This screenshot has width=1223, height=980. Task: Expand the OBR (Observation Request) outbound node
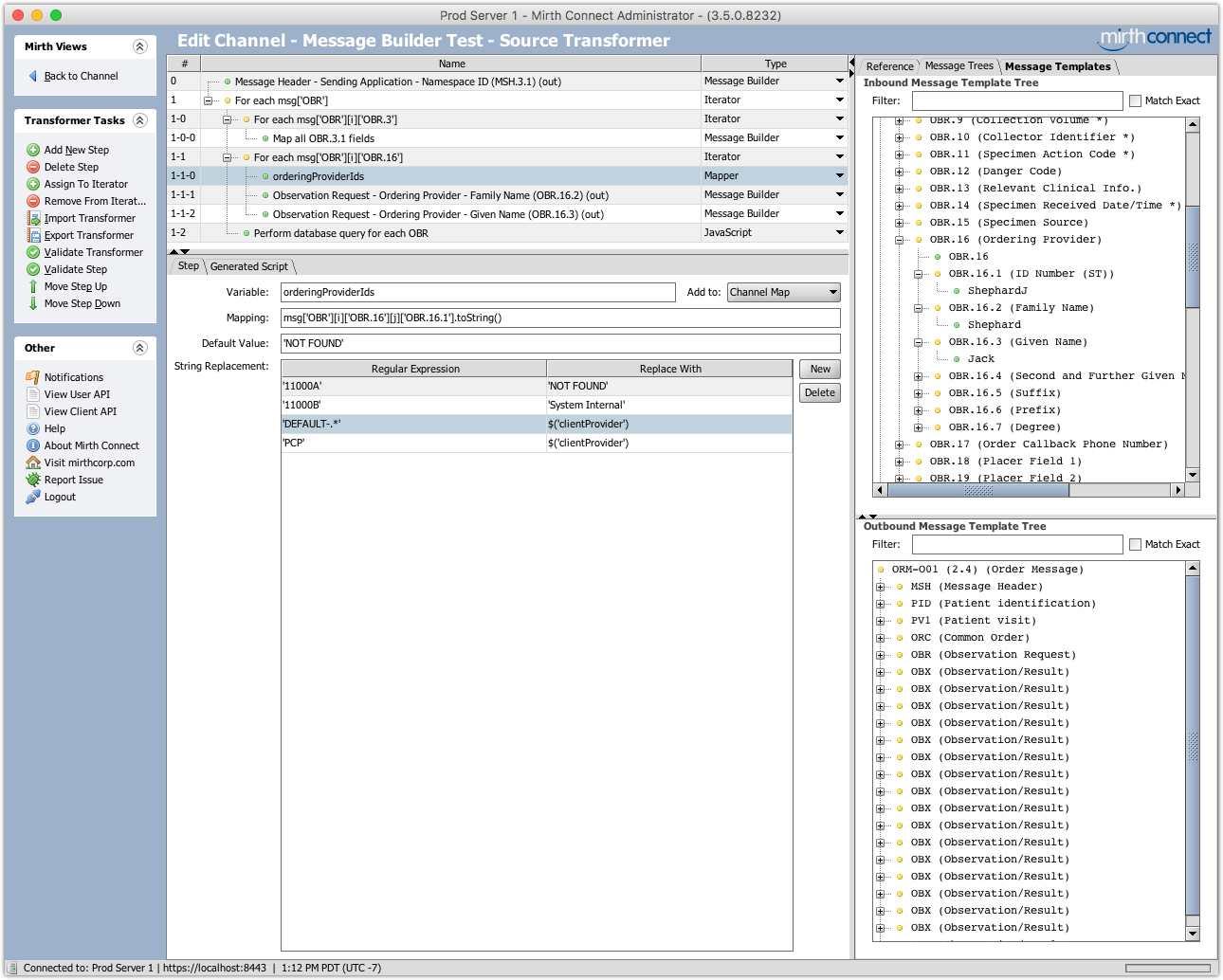pos(880,655)
